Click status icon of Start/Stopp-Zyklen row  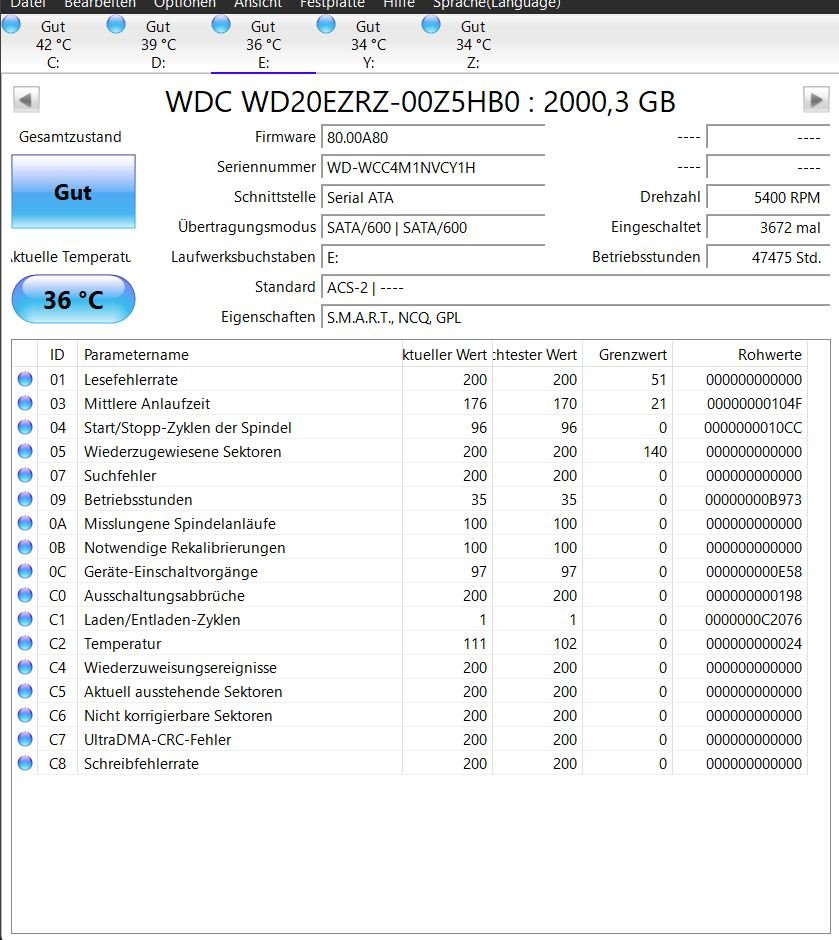25,427
